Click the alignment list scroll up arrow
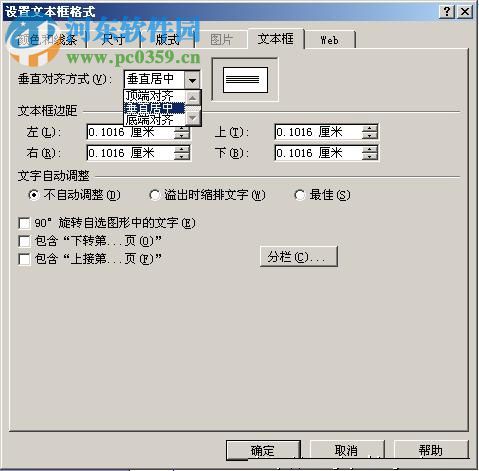Viewport: 479px width, 471px height. tap(193, 98)
